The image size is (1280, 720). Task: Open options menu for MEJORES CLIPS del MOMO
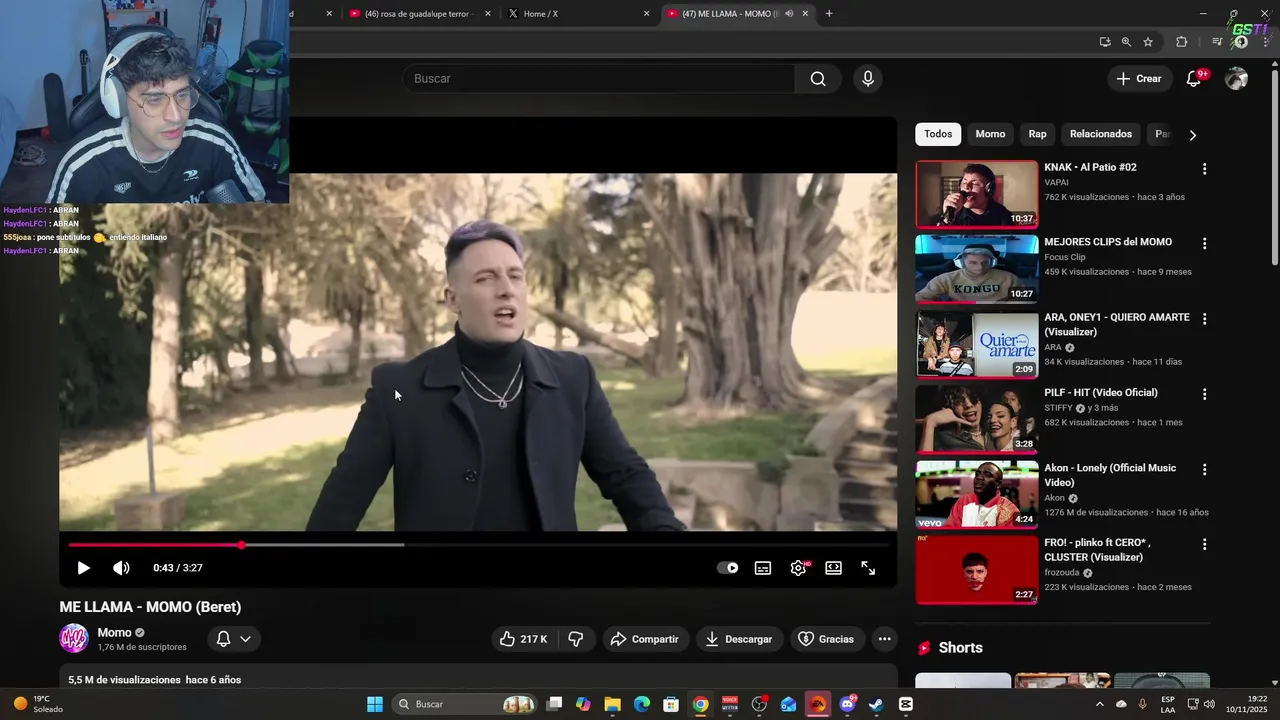click(1204, 244)
